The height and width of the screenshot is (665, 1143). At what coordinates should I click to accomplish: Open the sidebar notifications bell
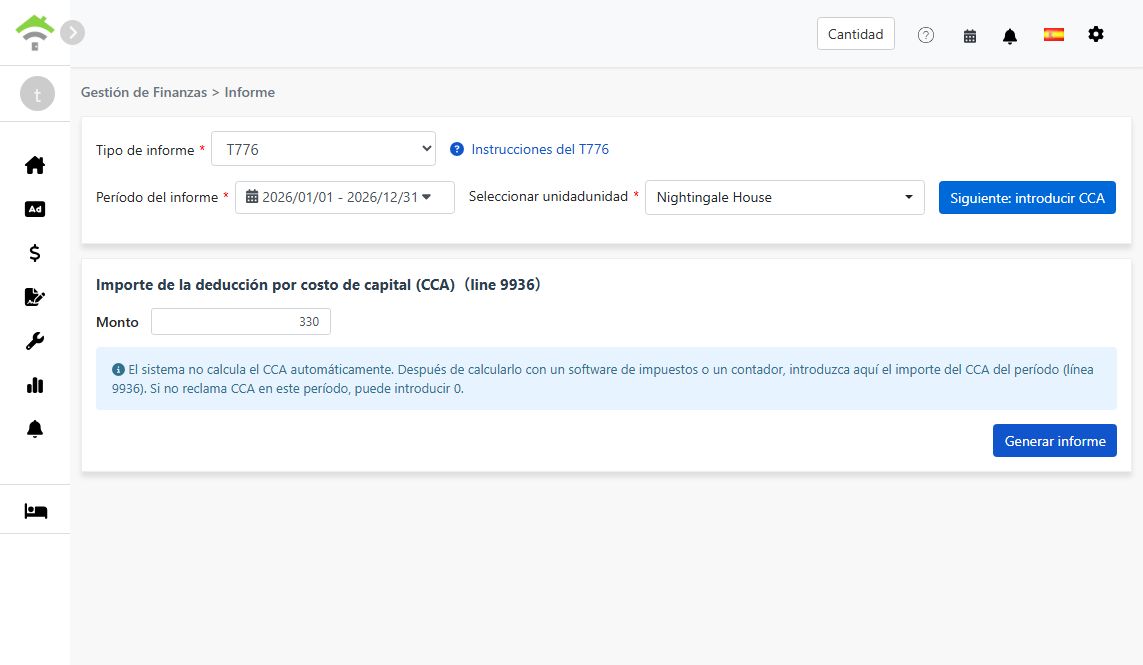tap(35, 429)
